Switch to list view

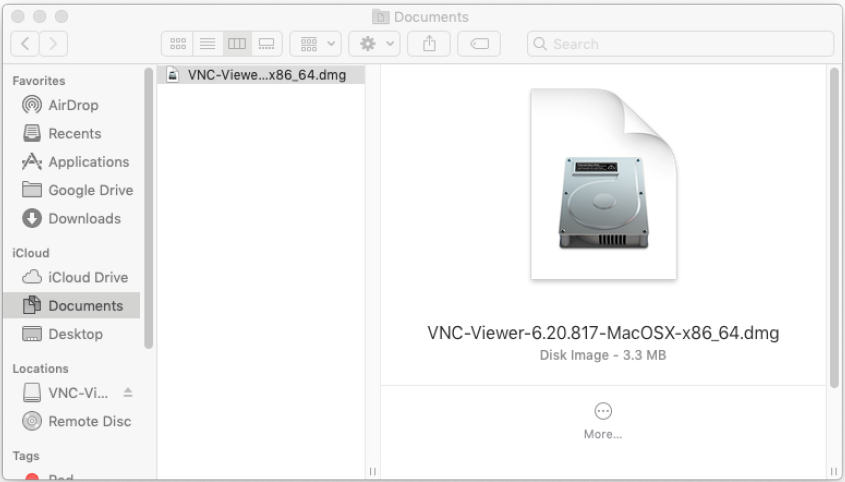click(207, 44)
